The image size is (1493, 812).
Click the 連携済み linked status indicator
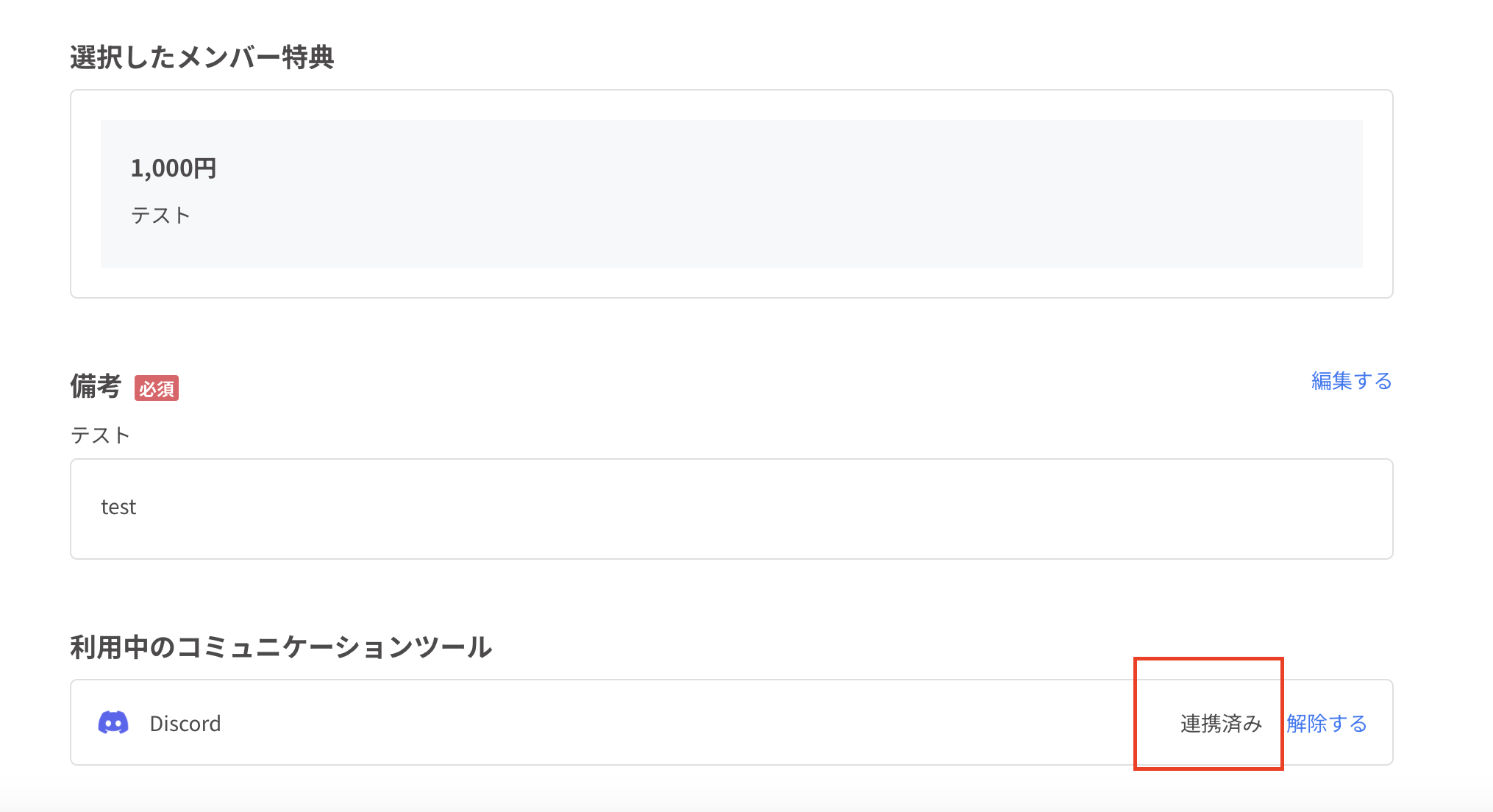point(1221,723)
